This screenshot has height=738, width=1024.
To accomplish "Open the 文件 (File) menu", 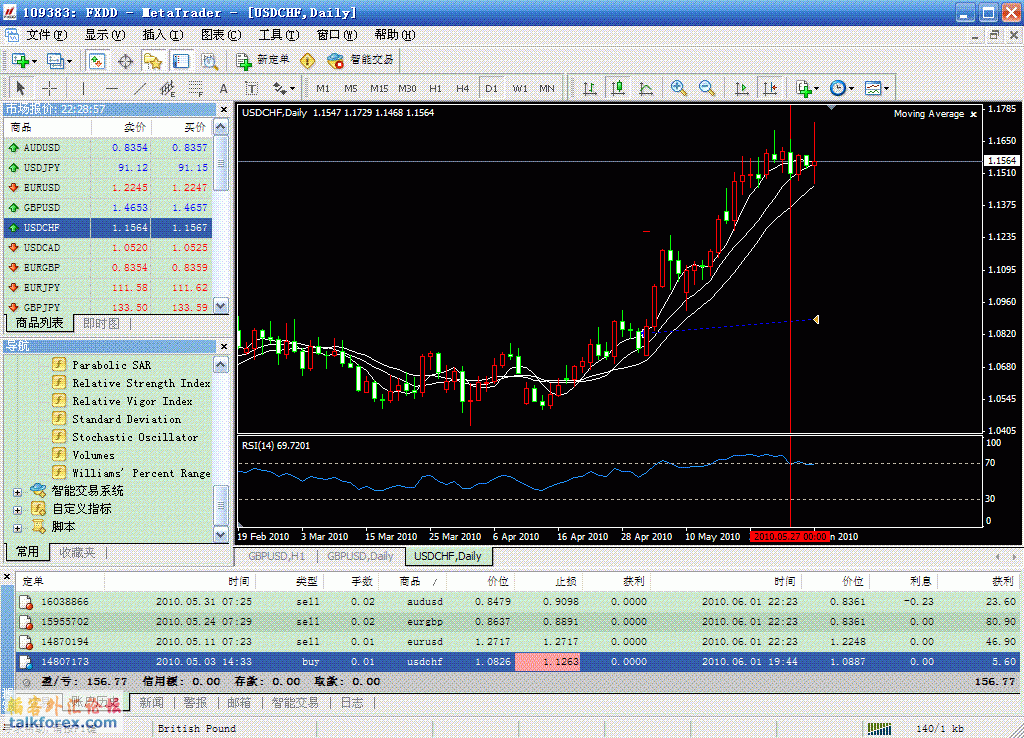I will [46, 35].
